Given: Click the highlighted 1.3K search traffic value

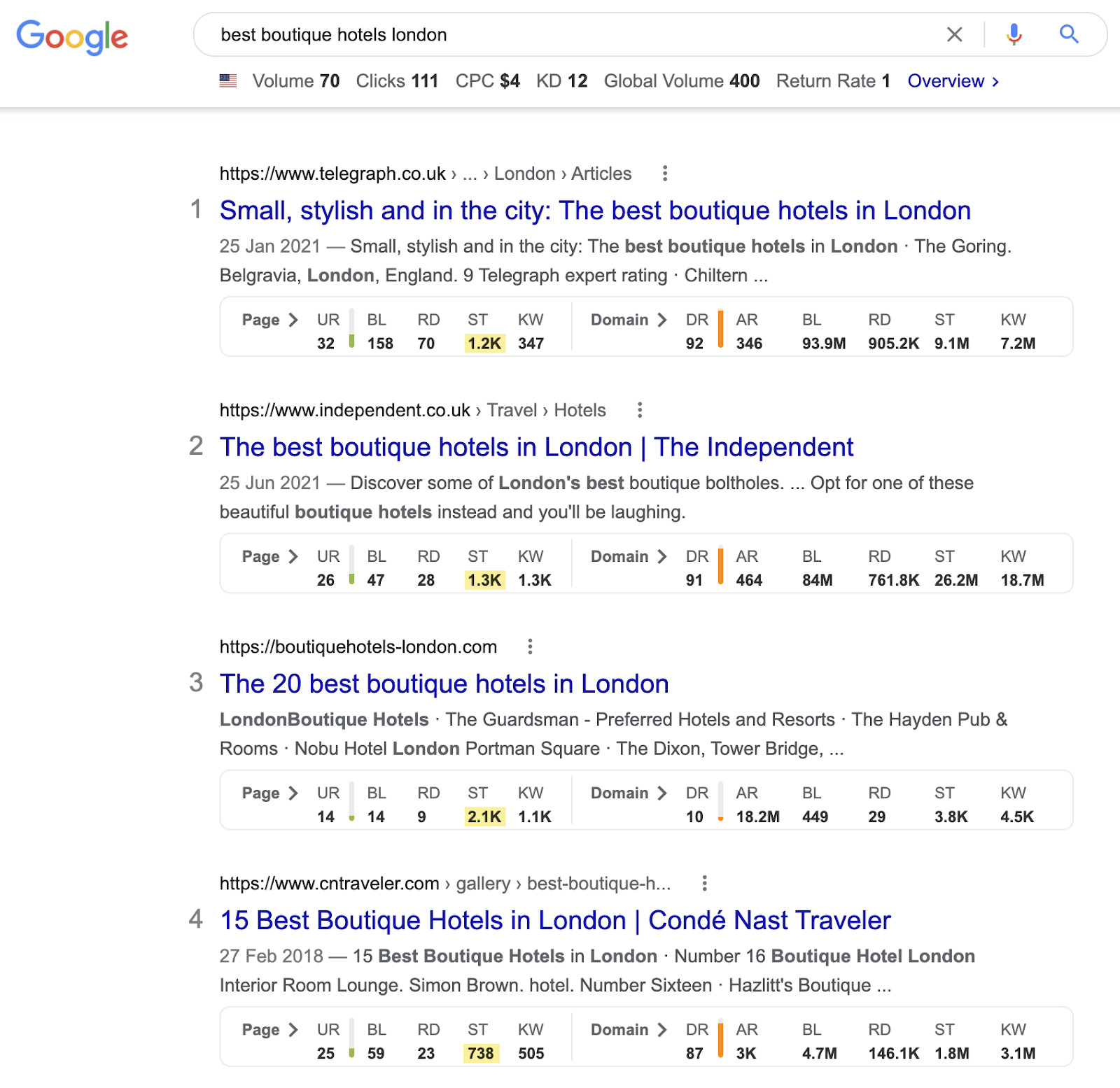Looking at the screenshot, I should click(484, 580).
